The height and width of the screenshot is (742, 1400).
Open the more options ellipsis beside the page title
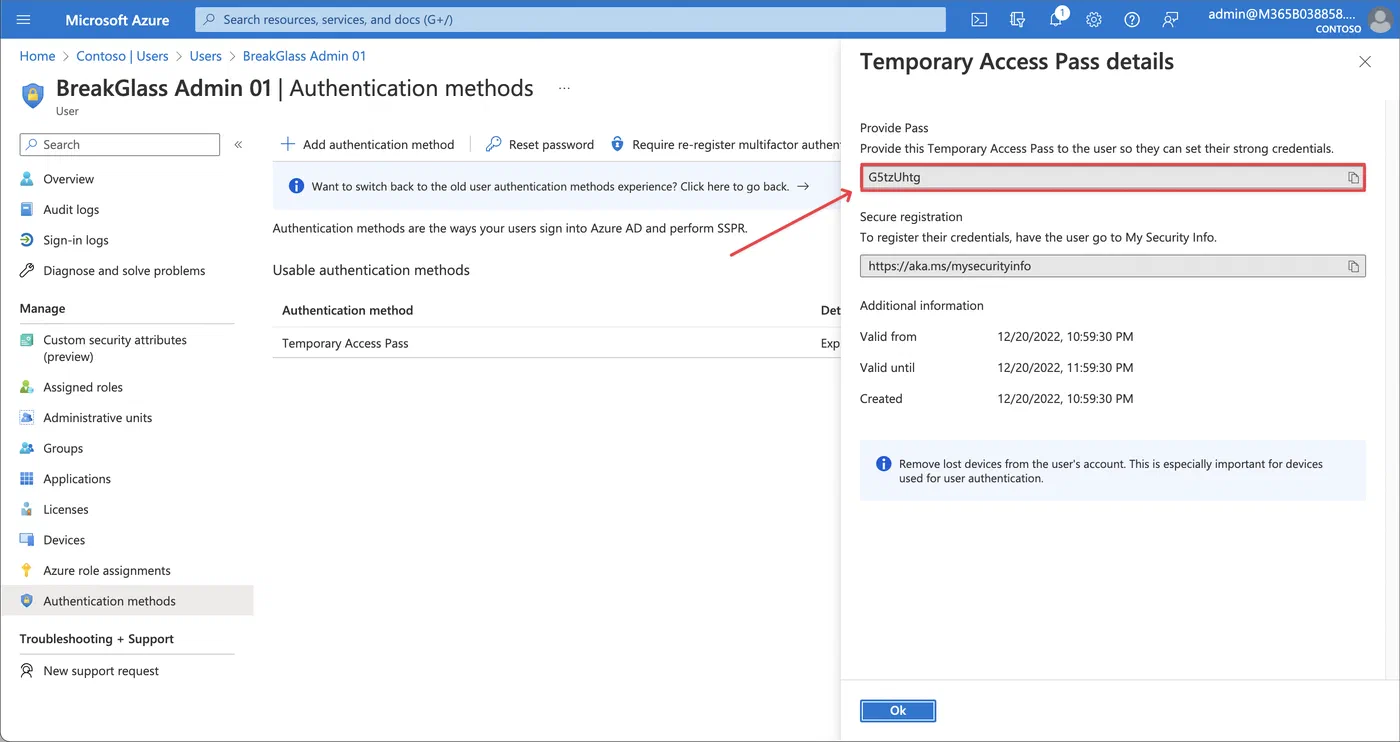tap(564, 88)
